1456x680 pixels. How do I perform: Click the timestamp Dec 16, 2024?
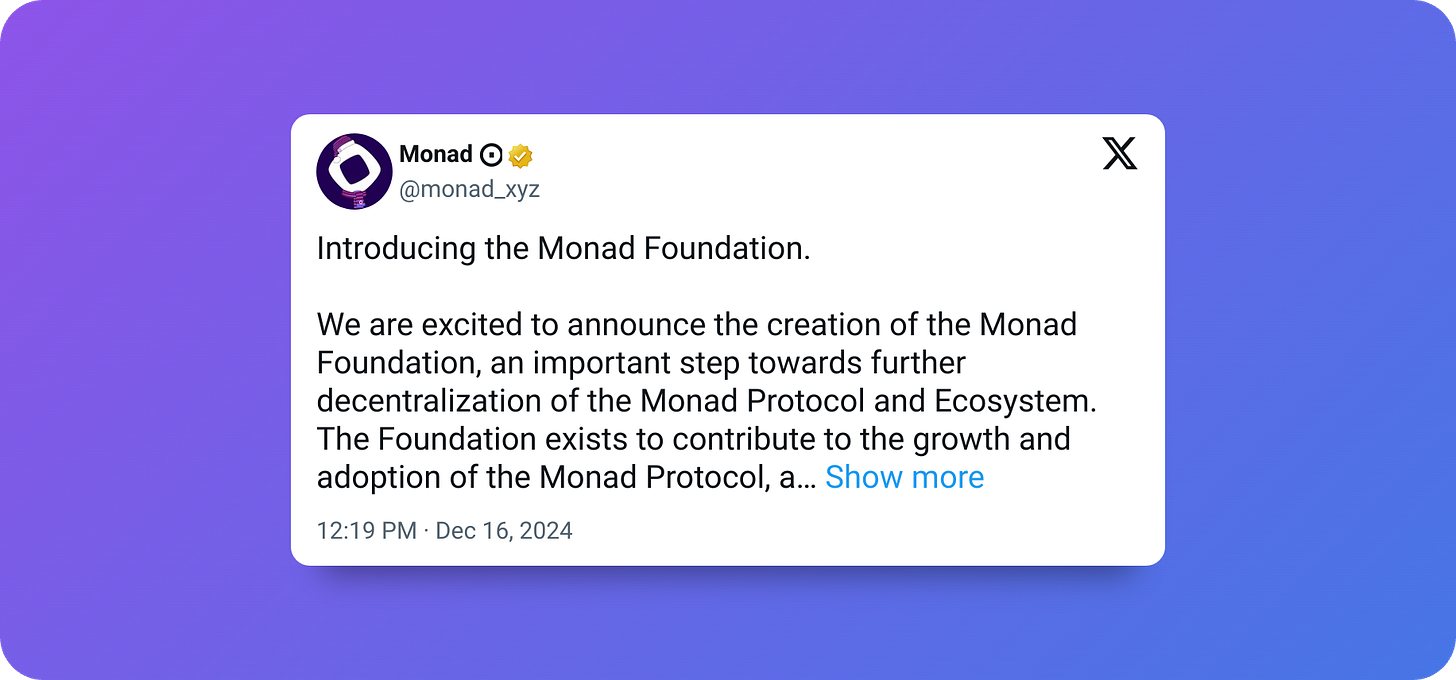coord(503,531)
